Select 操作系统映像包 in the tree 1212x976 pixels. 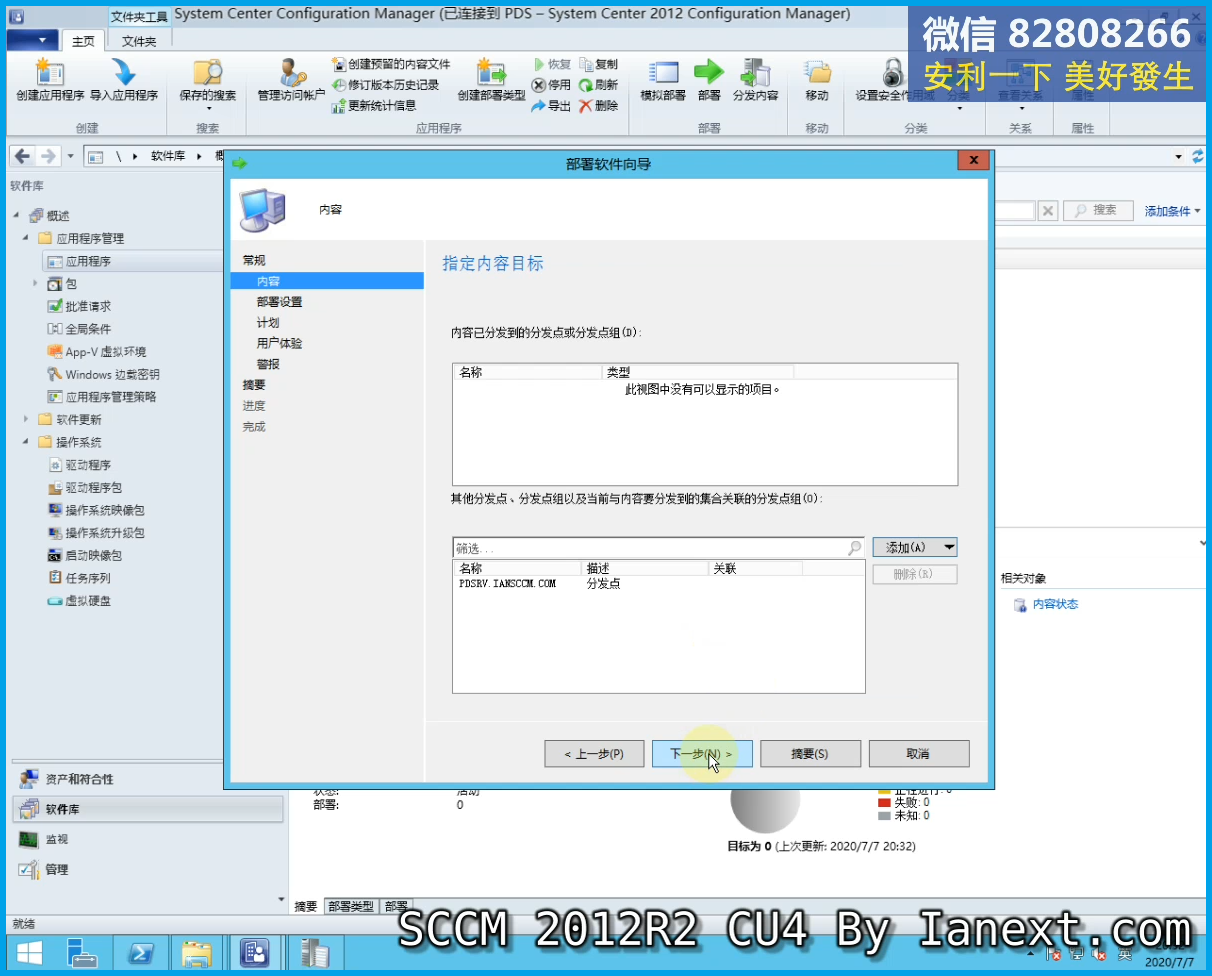click(x=105, y=510)
